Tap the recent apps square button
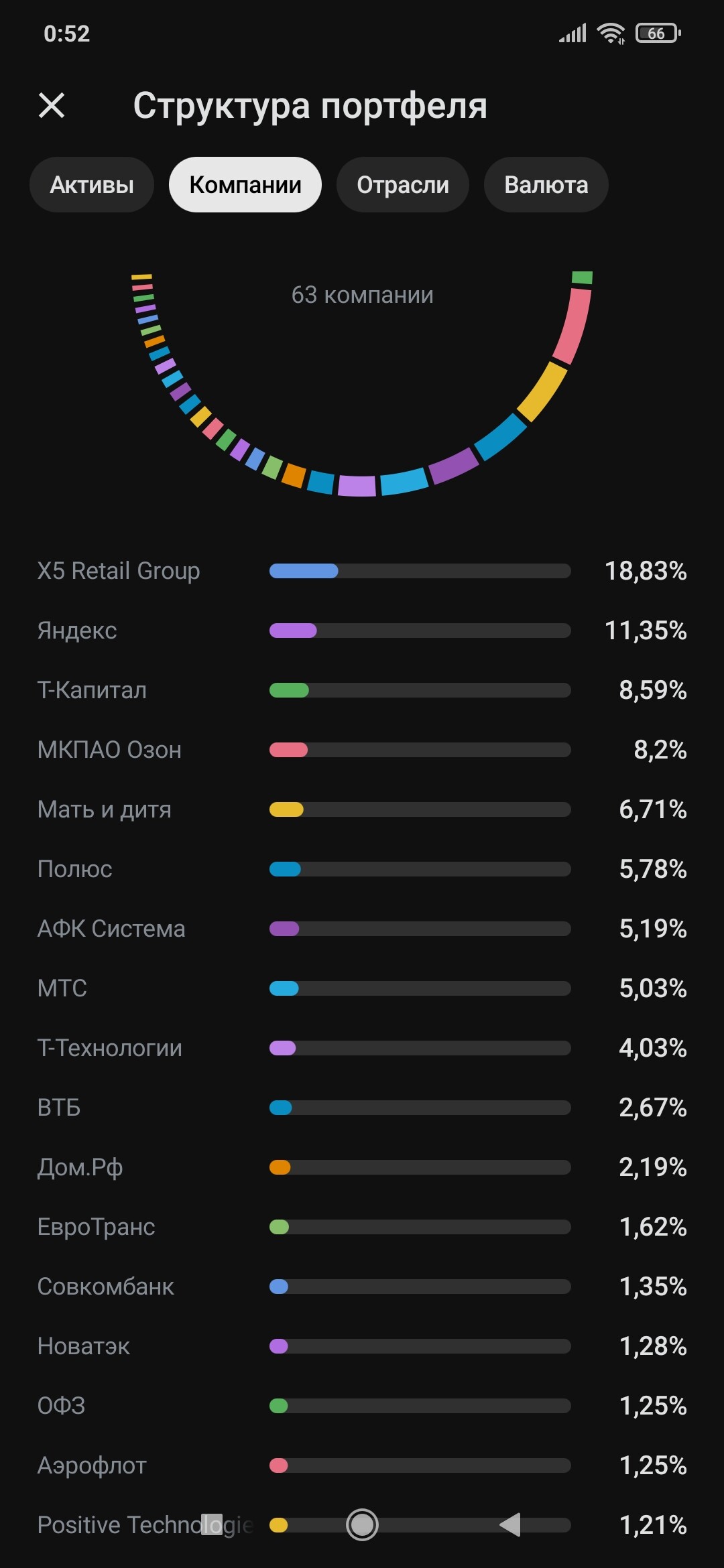The width and height of the screenshot is (724, 1568). tap(212, 1524)
